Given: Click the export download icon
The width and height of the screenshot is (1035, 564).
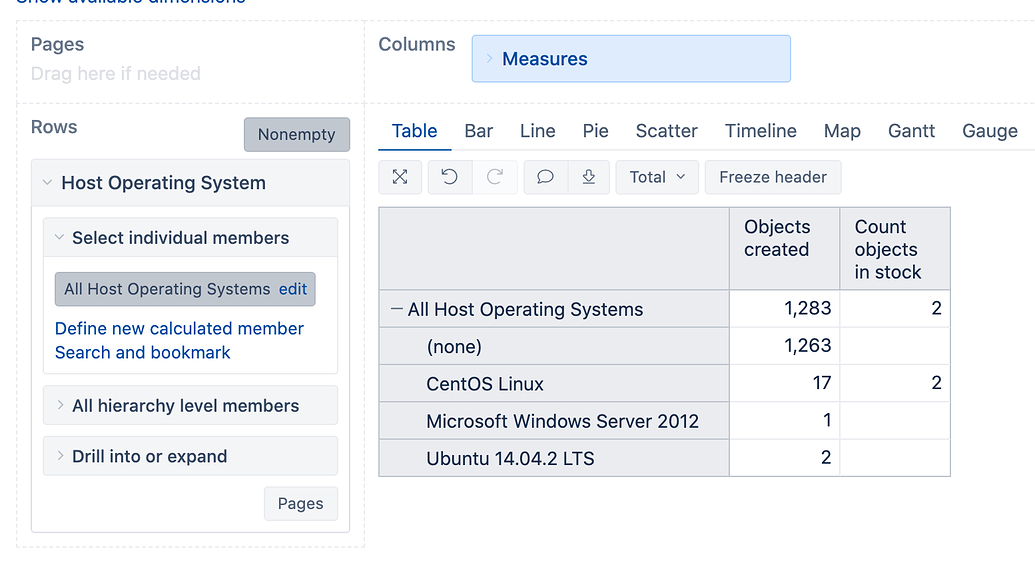Looking at the screenshot, I should pos(589,177).
